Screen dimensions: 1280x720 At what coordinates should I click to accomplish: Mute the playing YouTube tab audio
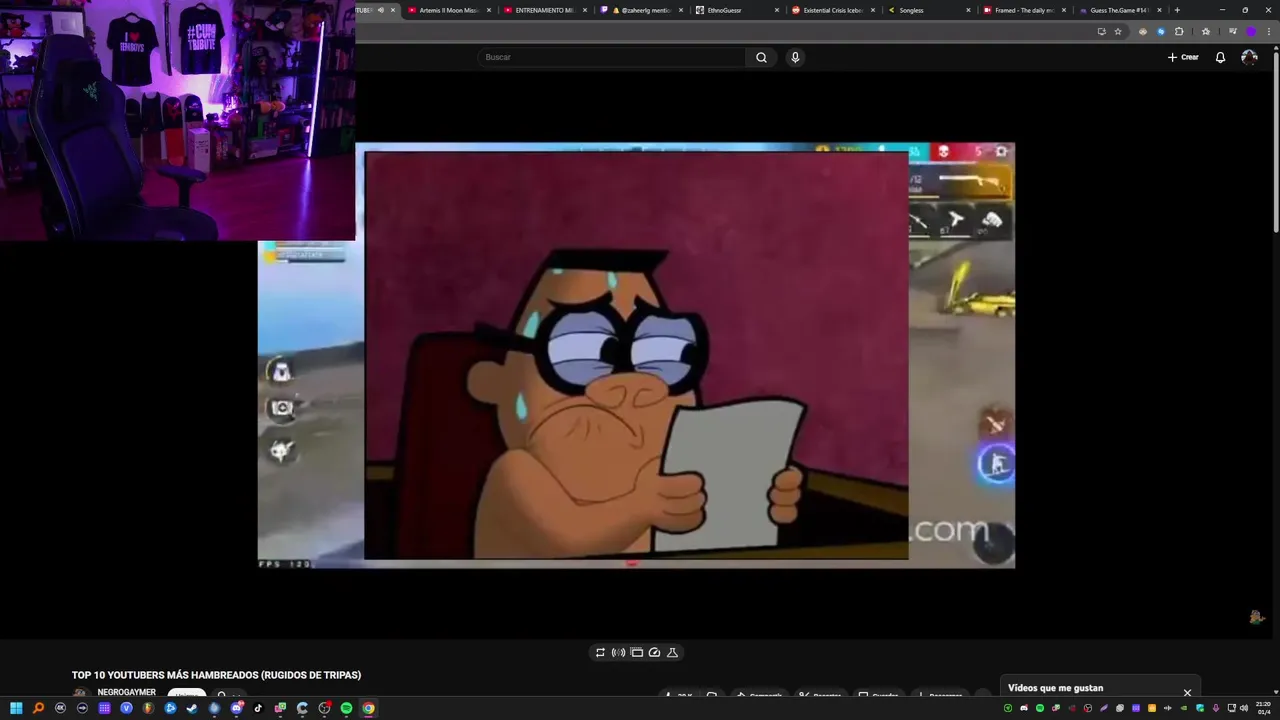coord(380,10)
